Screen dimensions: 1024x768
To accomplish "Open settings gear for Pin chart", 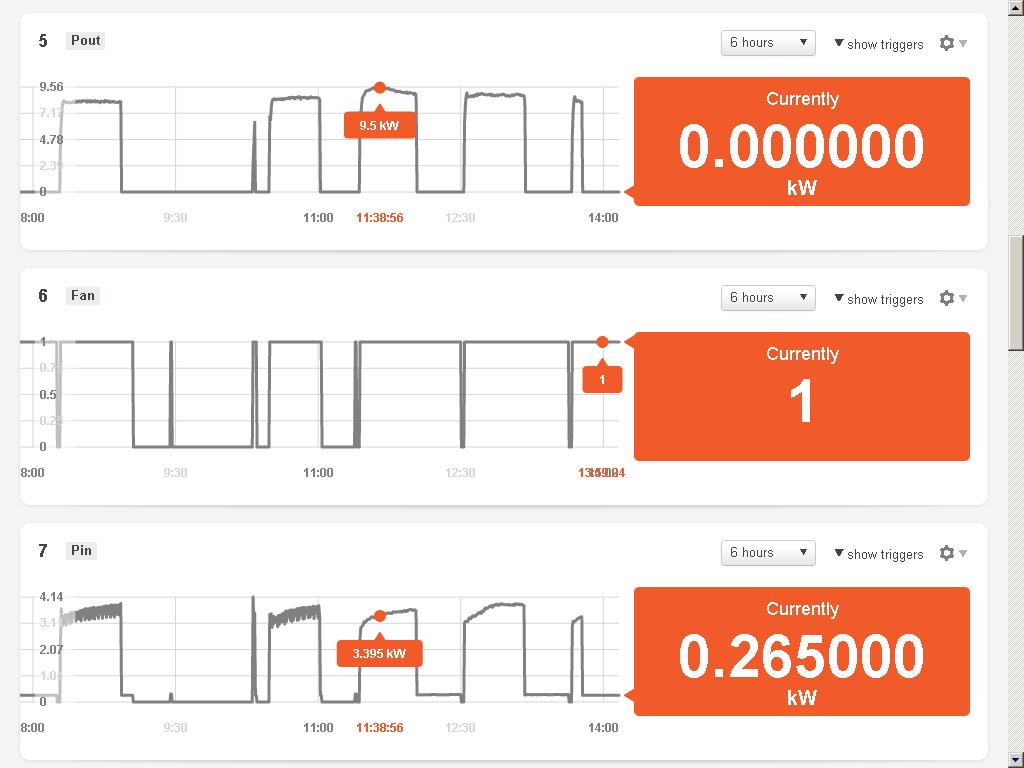I will pyautogui.click(x=948, y=553).
